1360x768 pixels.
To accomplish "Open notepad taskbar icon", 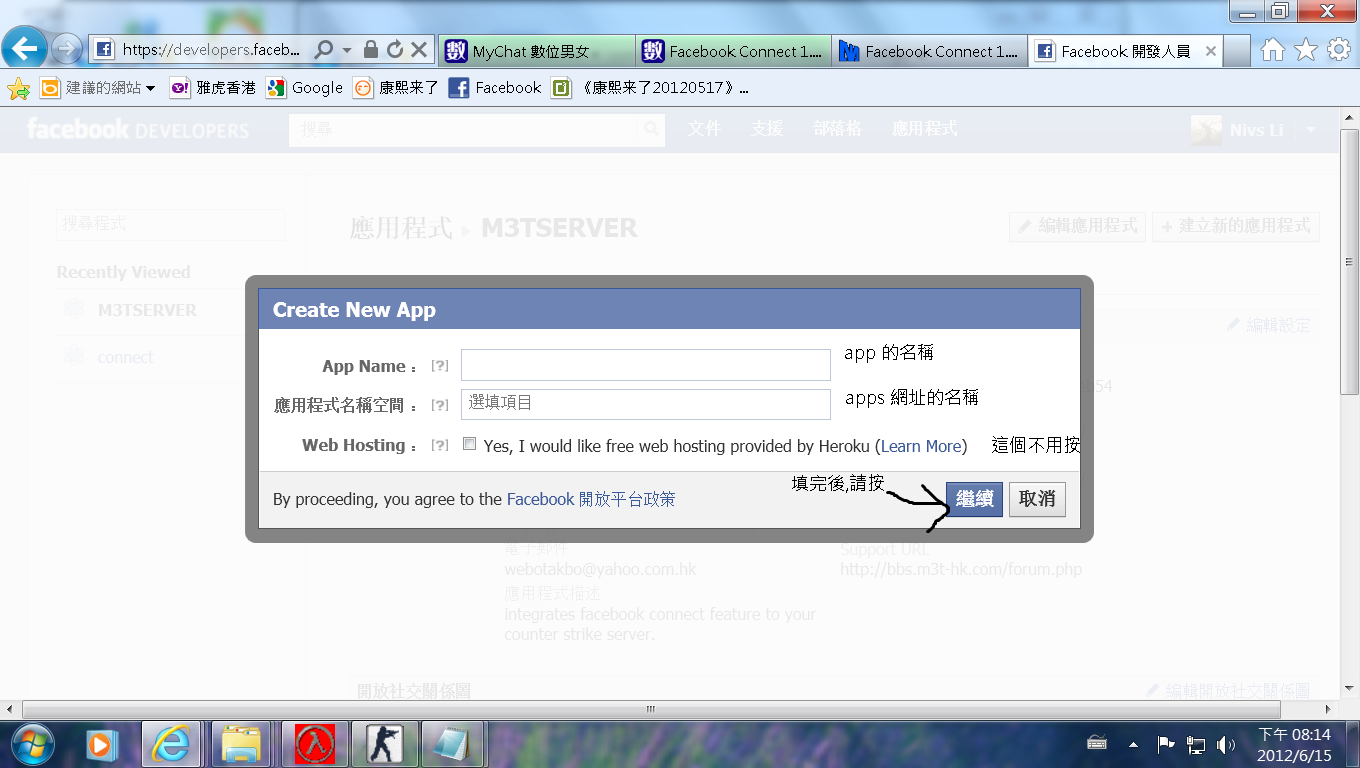I will [452, 744].
